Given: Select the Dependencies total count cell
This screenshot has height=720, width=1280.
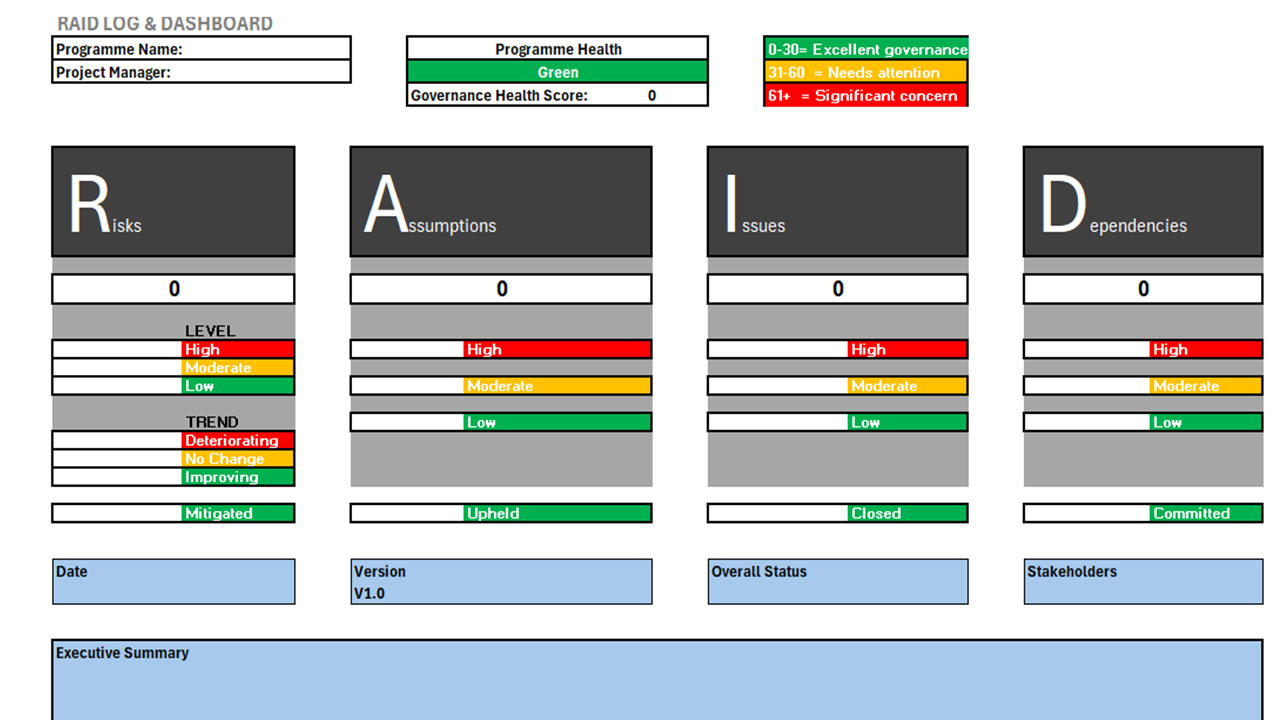Looking at the screenshot, I should pyautogui.click(x=1143, y=289).
